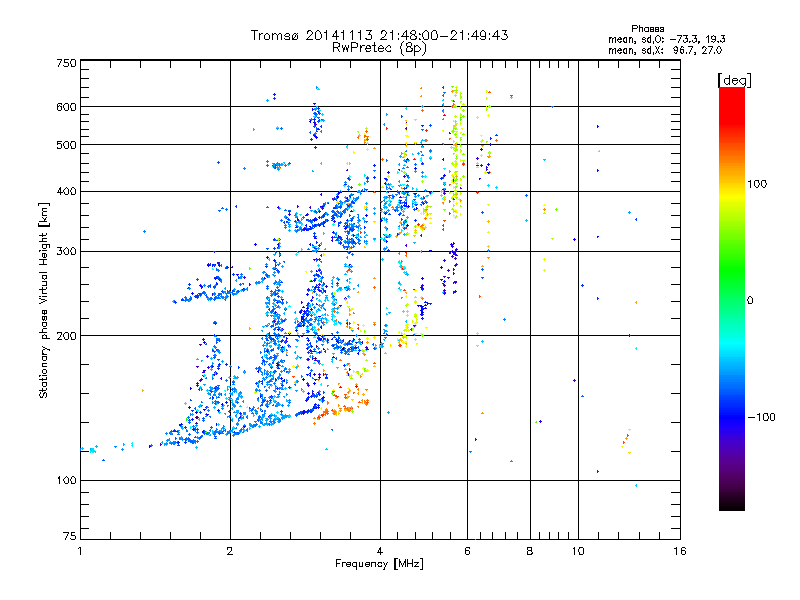Click the y-axis '750' tick label
The width and height of the screenshot is (800, 600).
coord(66,63)
